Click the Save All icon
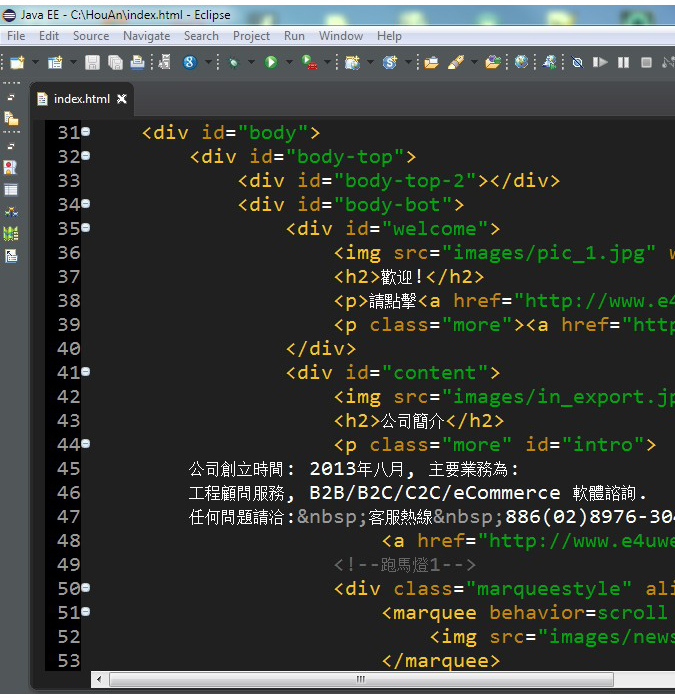 (x=115, y=62)
